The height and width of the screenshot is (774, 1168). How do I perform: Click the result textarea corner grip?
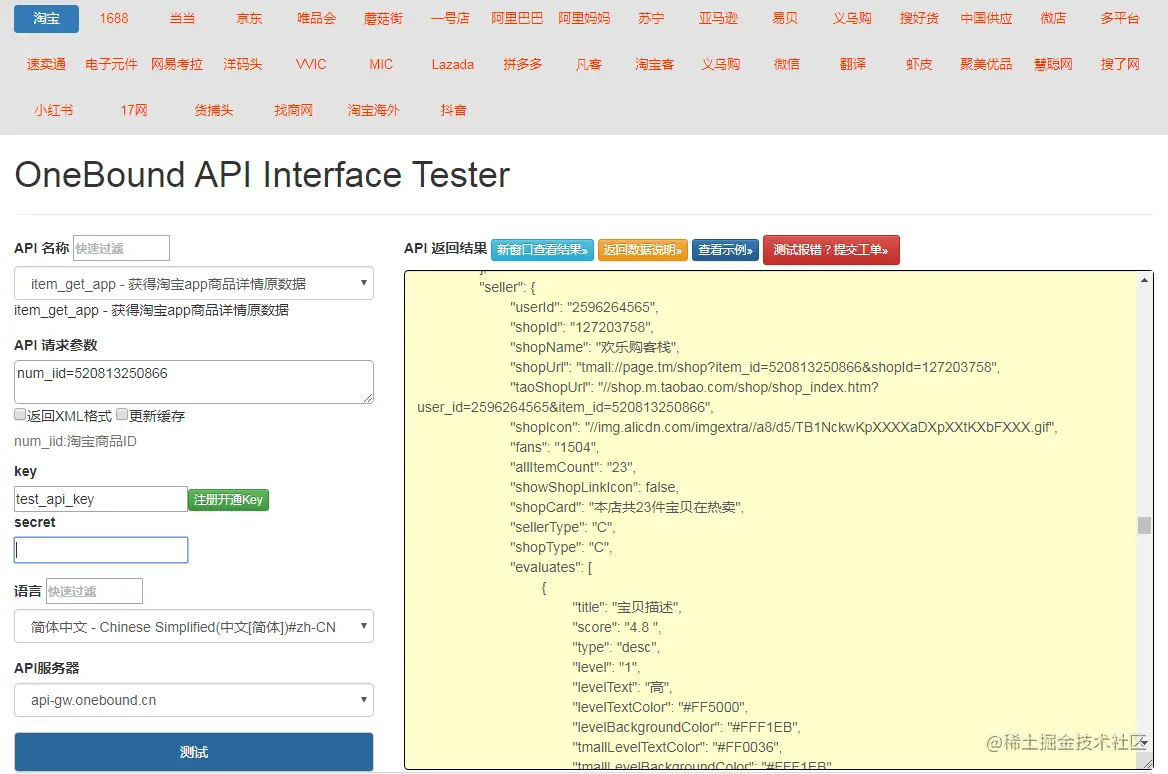click(x=1147, y=764)
